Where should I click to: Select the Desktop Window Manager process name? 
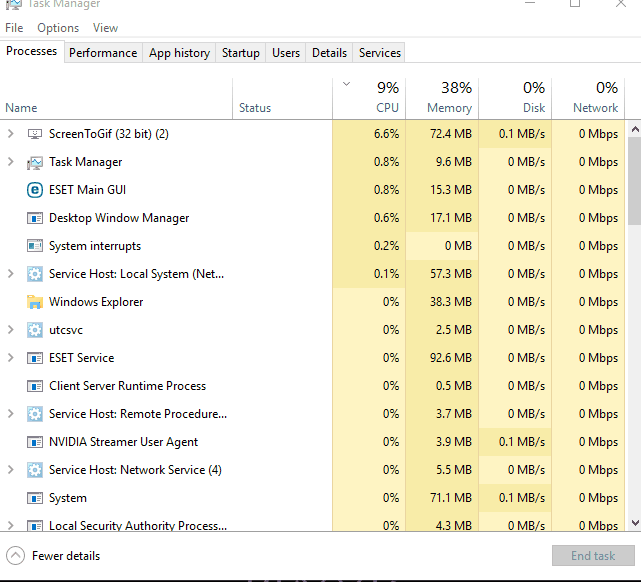(x=119, y=218)
